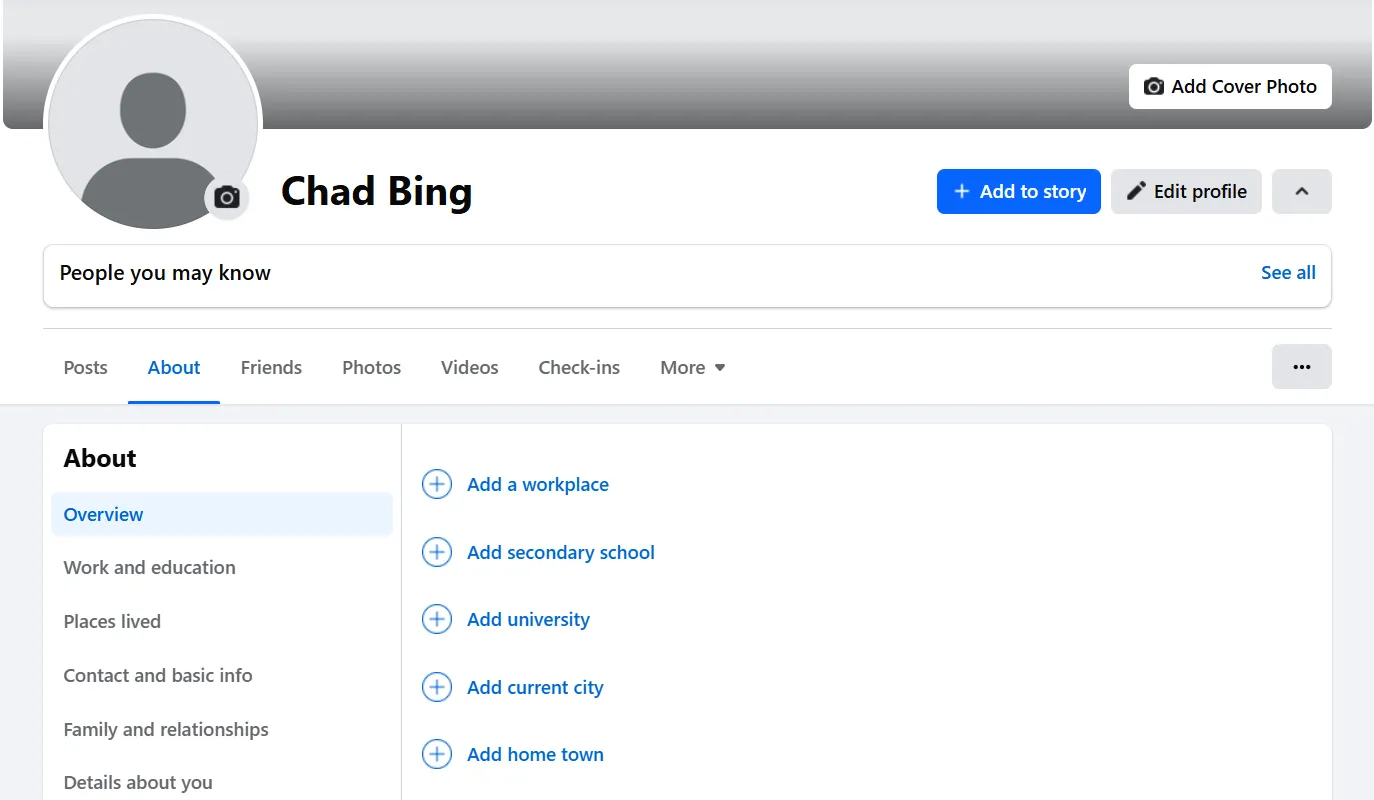Screen dimensions: 1374x800
Task: Open Contact and basic info section
Action: click(x=158, y=676)
